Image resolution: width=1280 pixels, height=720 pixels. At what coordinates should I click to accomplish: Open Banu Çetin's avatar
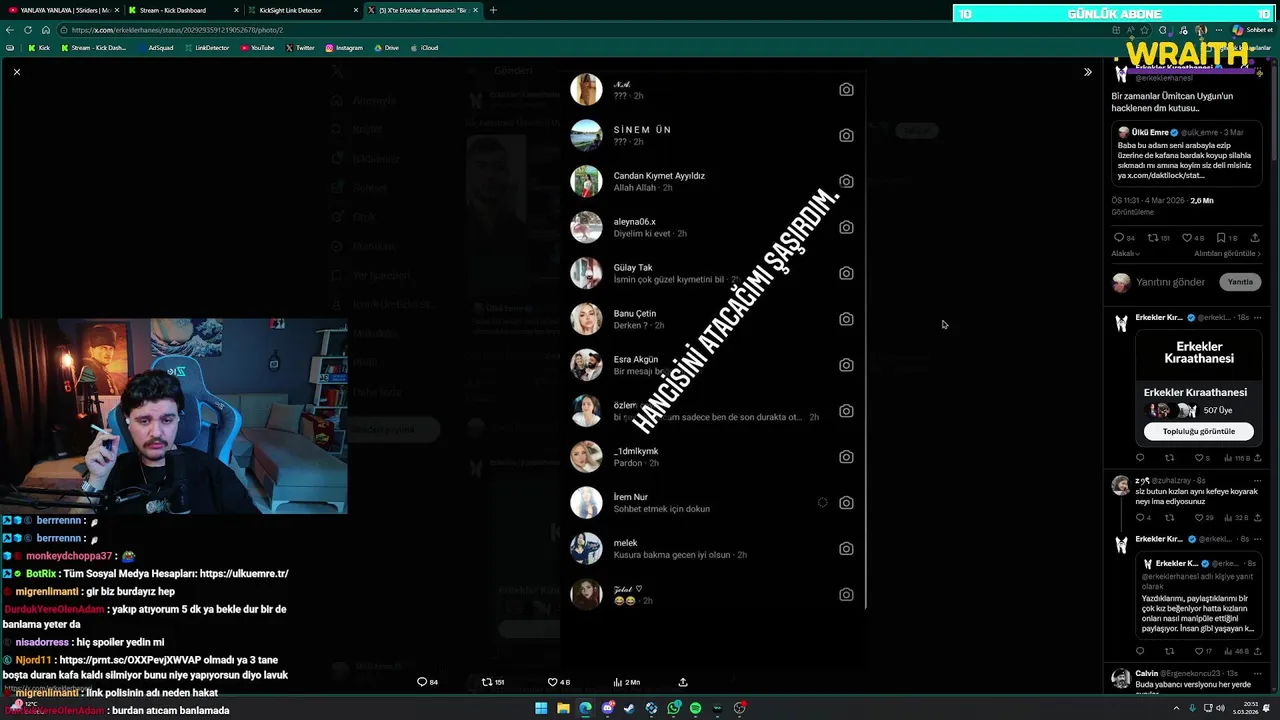(x=586, y=319)
